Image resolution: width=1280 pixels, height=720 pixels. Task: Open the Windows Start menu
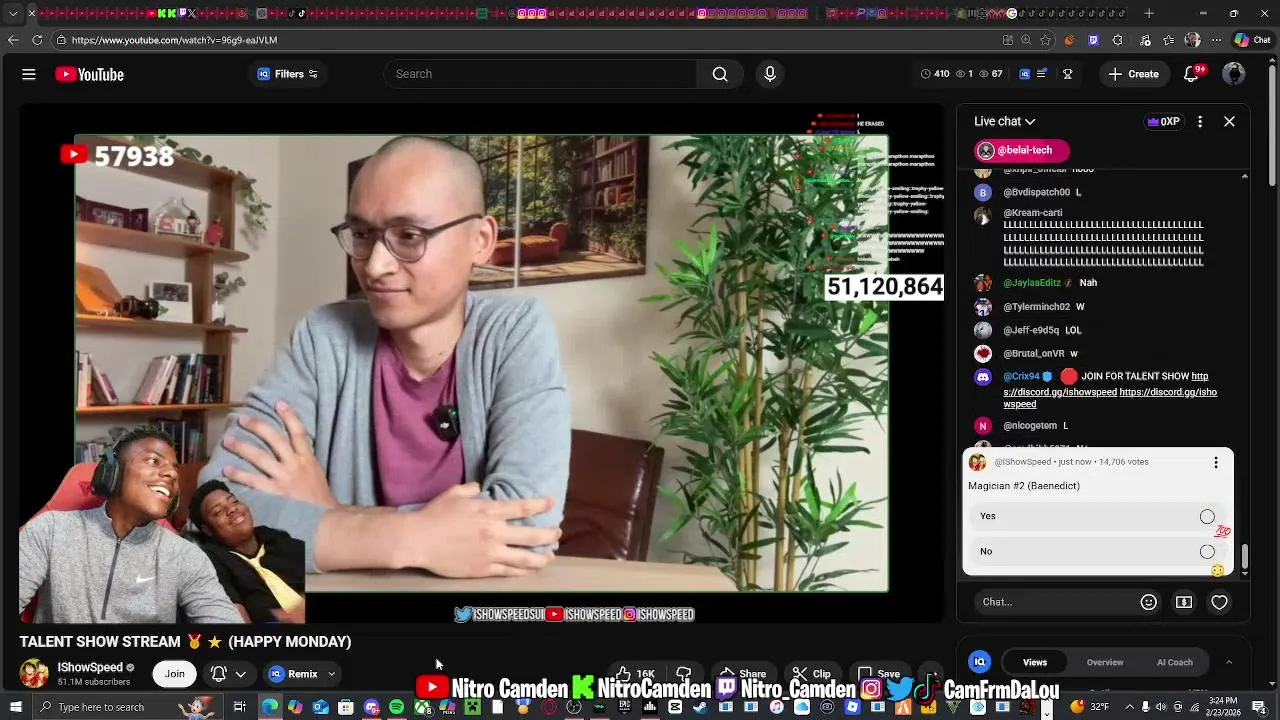[x=15, y=707]
